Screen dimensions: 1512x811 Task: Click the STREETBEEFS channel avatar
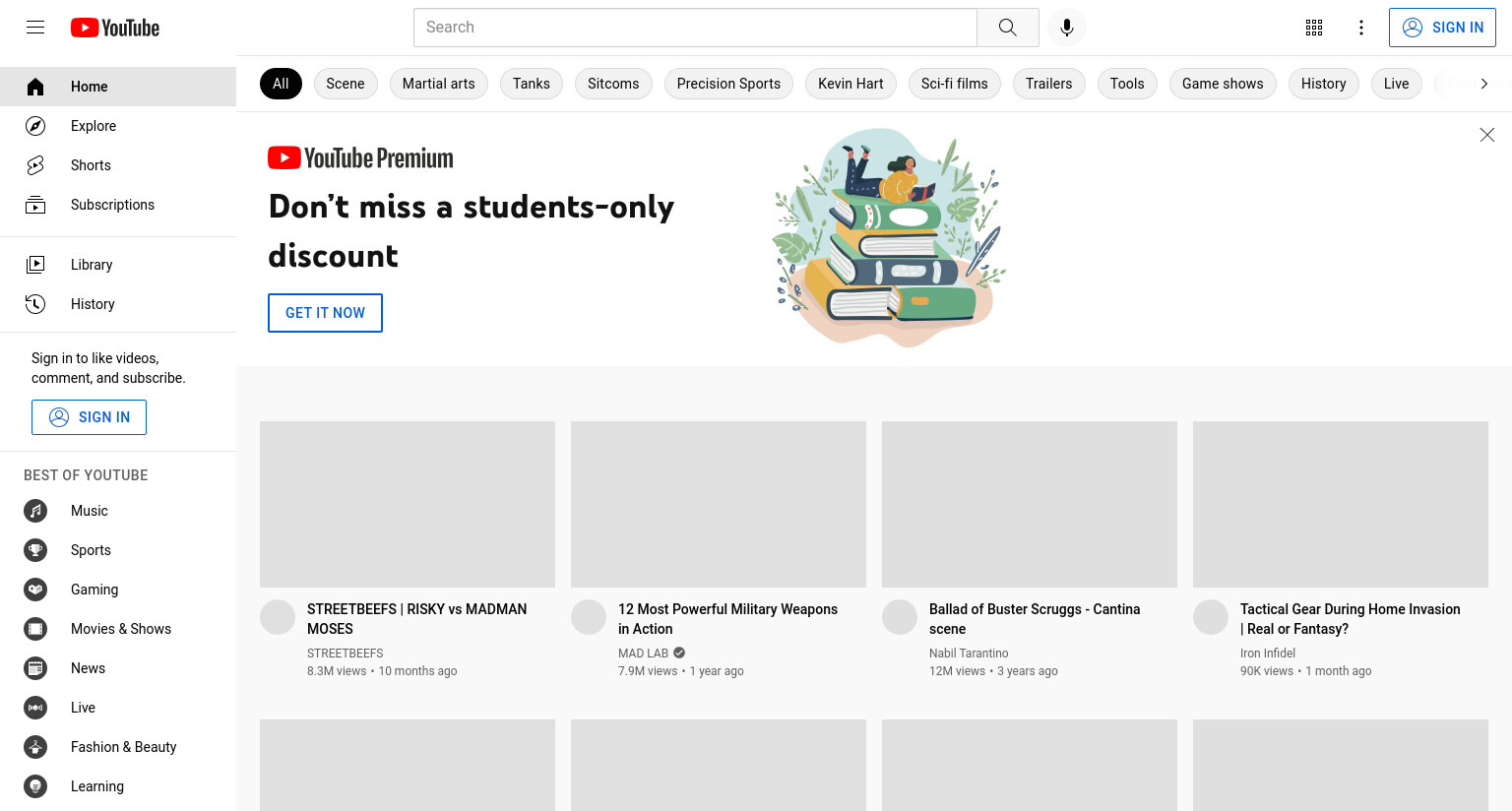(278, 617)
